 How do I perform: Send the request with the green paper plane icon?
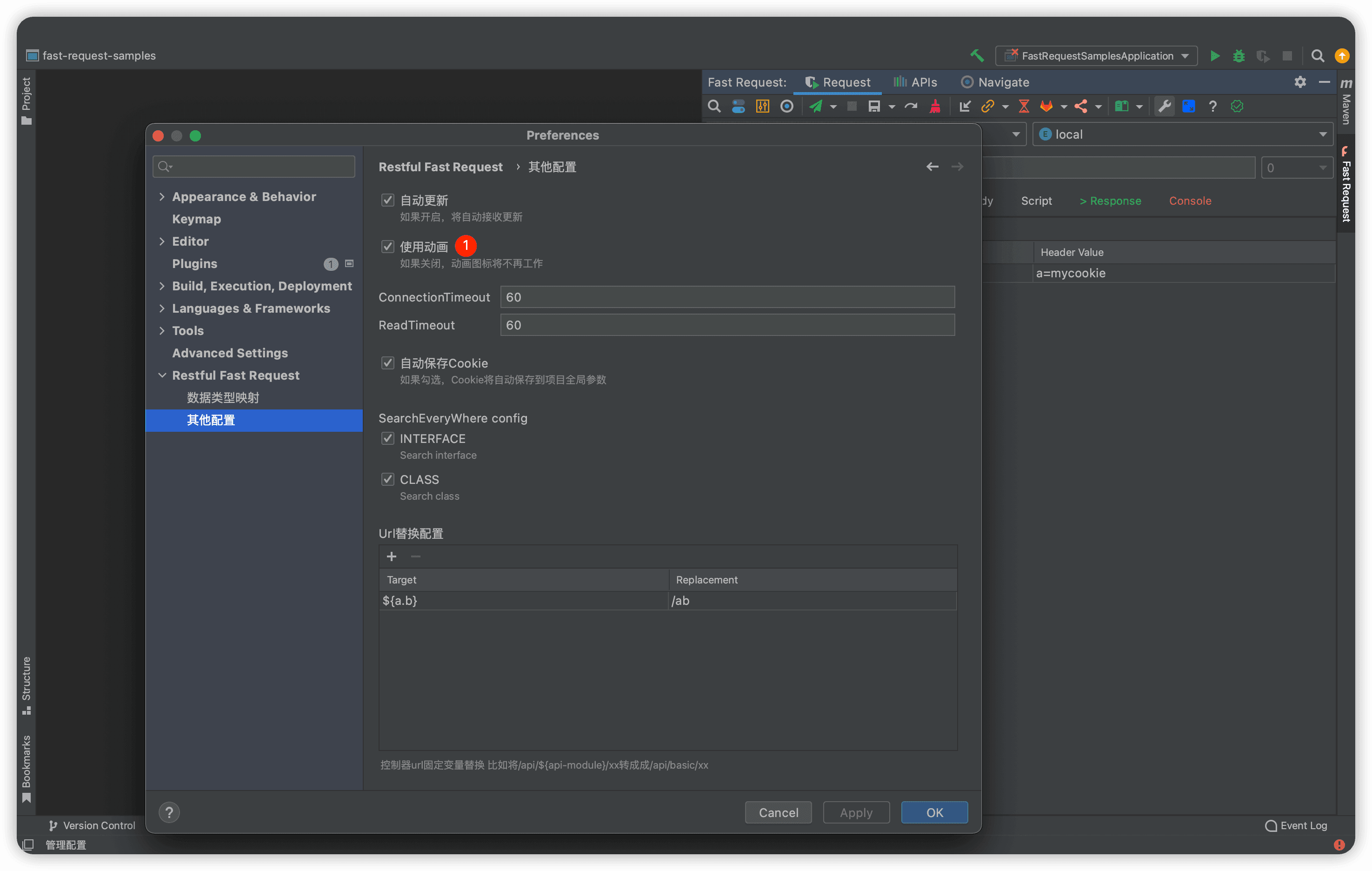pos(817,106)
